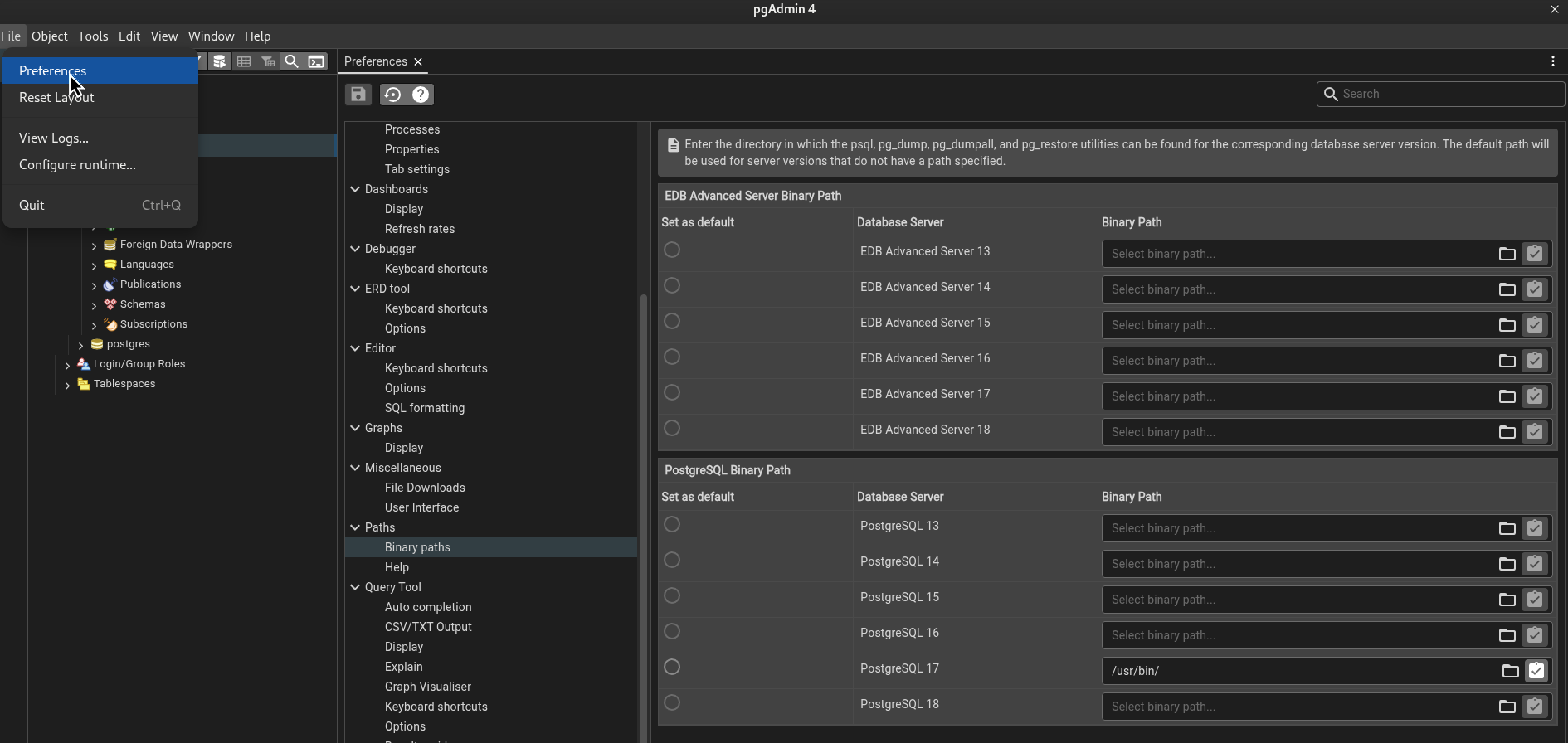Browse folder for PostgreSQL 16 binary path

(x=1507, y=635)
